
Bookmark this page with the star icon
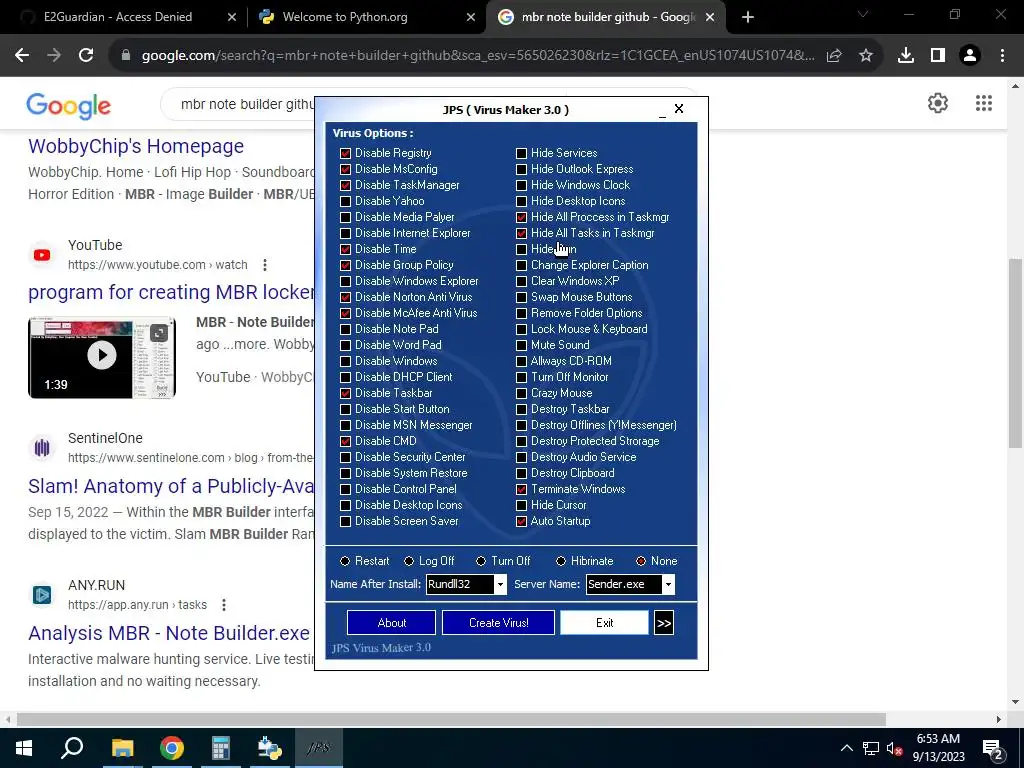tap(866, 56)
